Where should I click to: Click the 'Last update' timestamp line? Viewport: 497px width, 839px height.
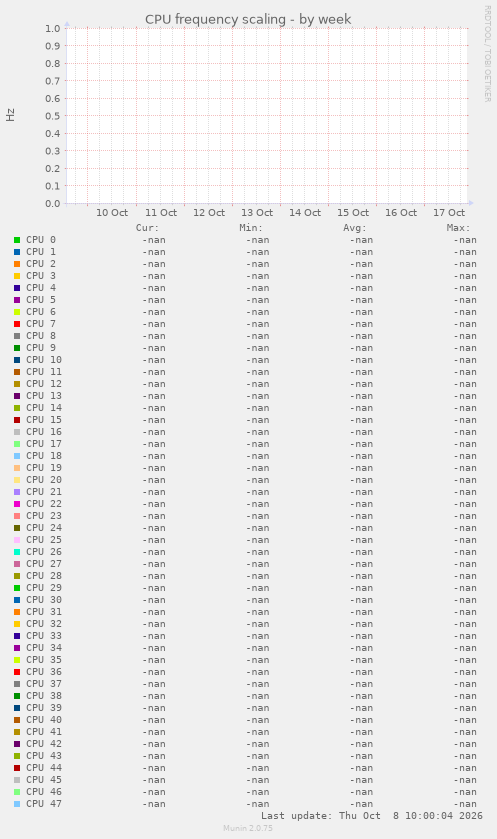[372, 816]
